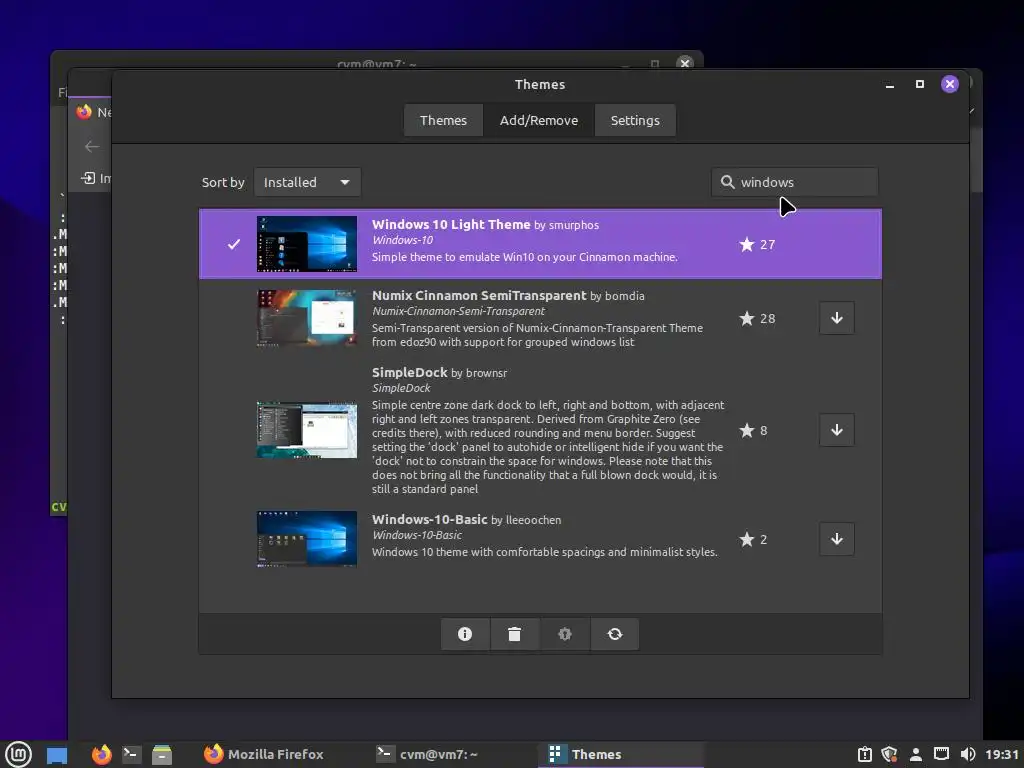Viewport: 1024px width, 768px height.
Task: Click the trash uninstall icon
Action: pos(515,633)
